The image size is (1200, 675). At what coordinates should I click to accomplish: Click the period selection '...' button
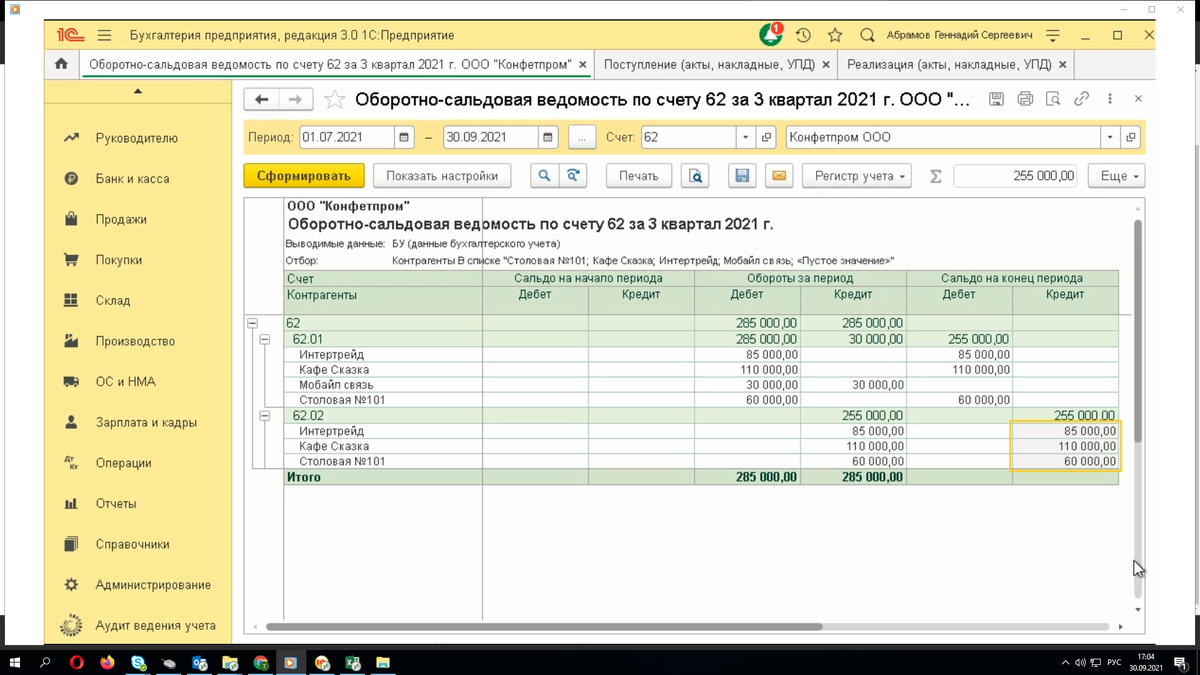click(582, 137)
